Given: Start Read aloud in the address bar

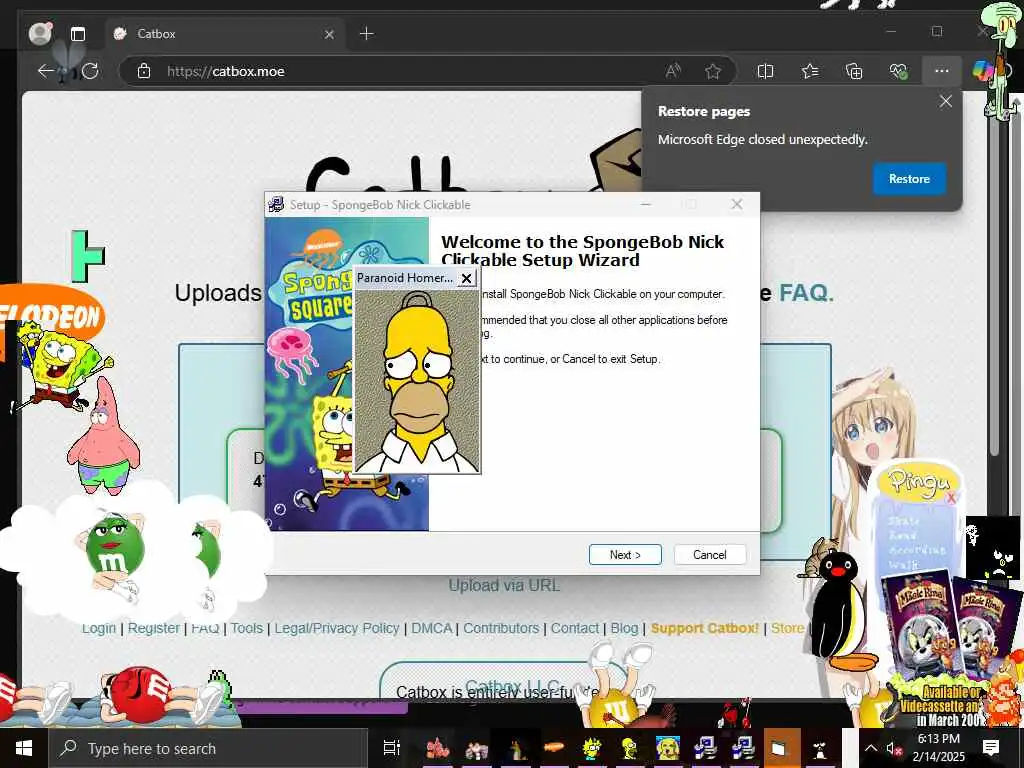Looking at the screenshot, I should point(673,71).
